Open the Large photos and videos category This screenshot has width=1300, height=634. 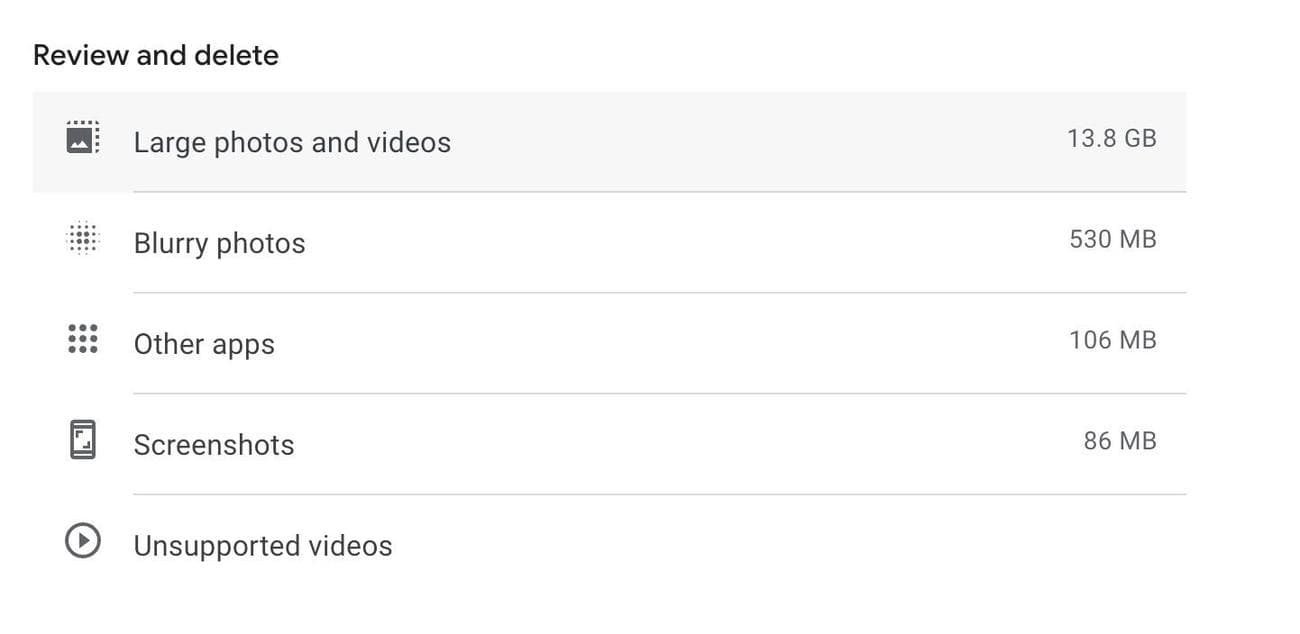[x=292, y=142]
